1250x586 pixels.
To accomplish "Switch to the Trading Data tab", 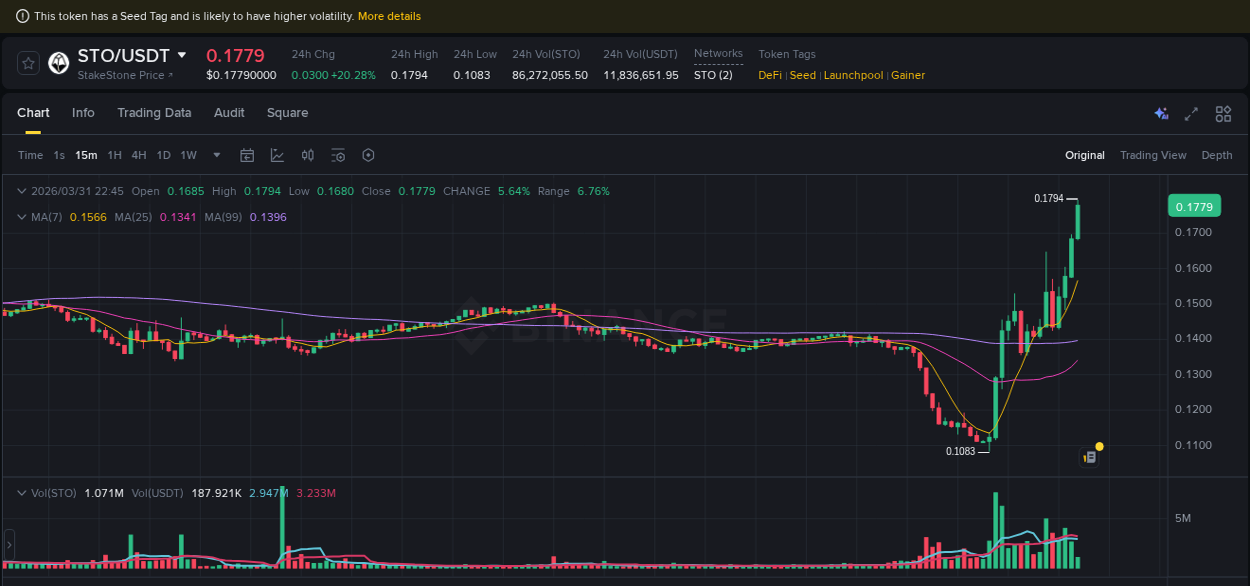I will coord(154,113).
